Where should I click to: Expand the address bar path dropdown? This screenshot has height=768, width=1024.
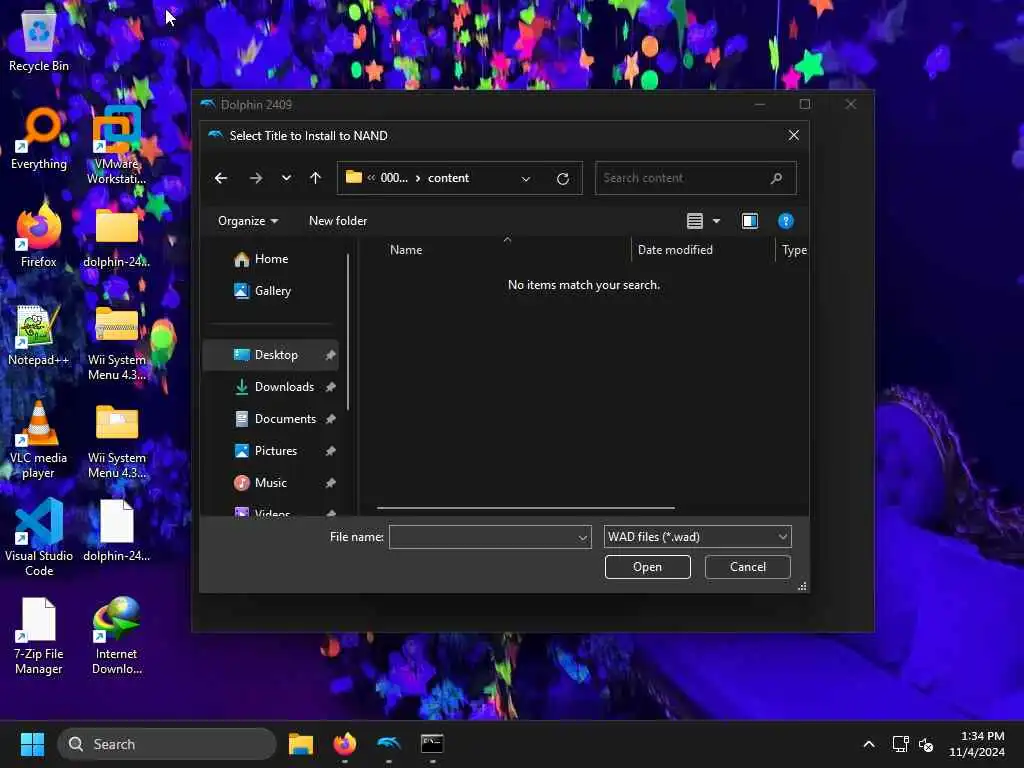coord(526,178)
